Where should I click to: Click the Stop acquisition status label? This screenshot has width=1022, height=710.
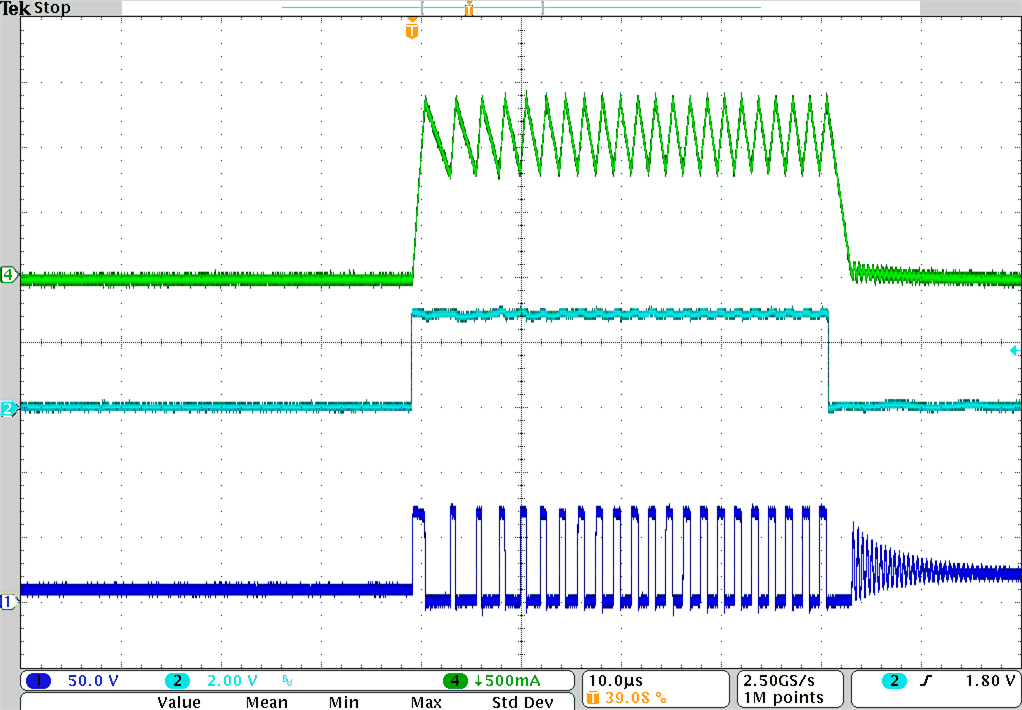pyautogui.click(x=50, y=8)
